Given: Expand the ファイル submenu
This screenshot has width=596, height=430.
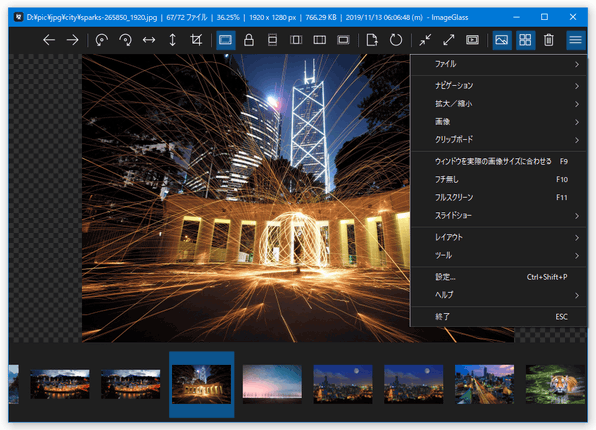Looking at the screenshot, I should click(499, 64).
